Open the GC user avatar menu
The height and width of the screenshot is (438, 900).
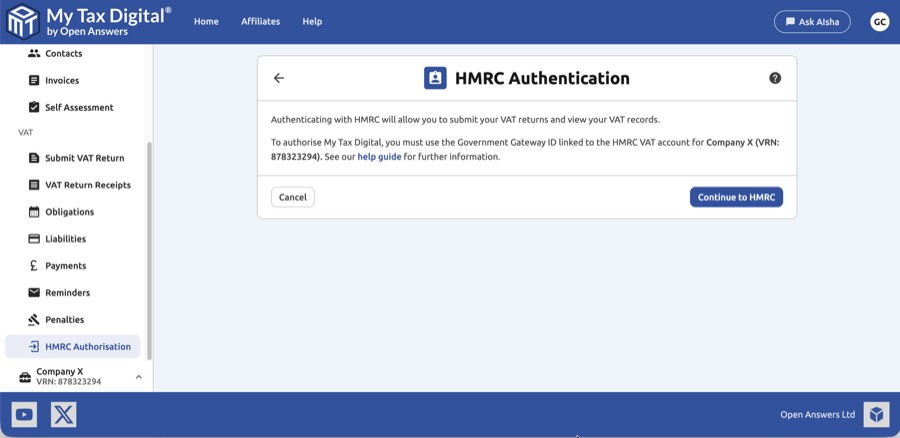pos(879,22)
